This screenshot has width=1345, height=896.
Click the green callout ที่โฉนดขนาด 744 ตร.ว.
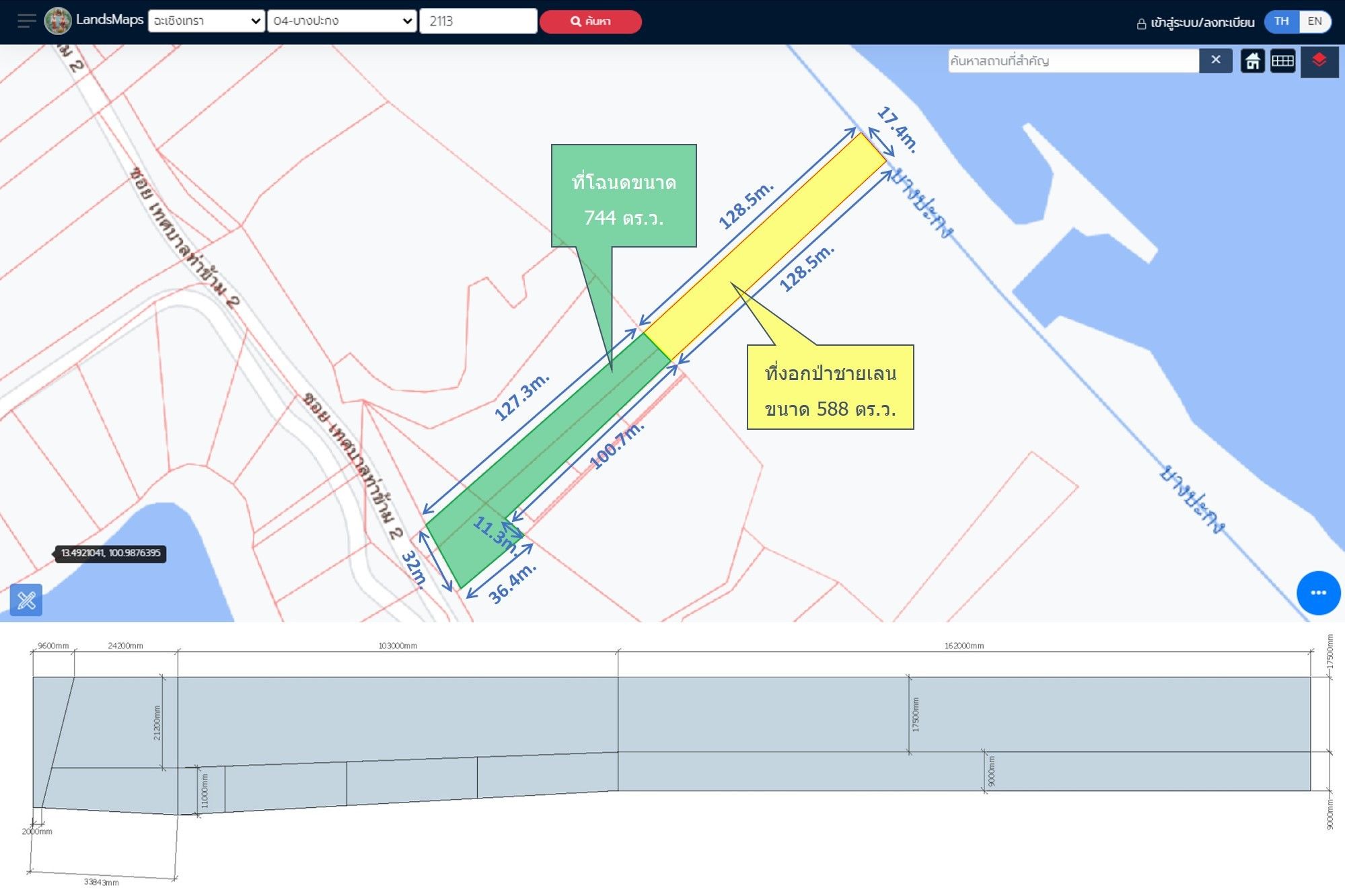pos(624,196)
